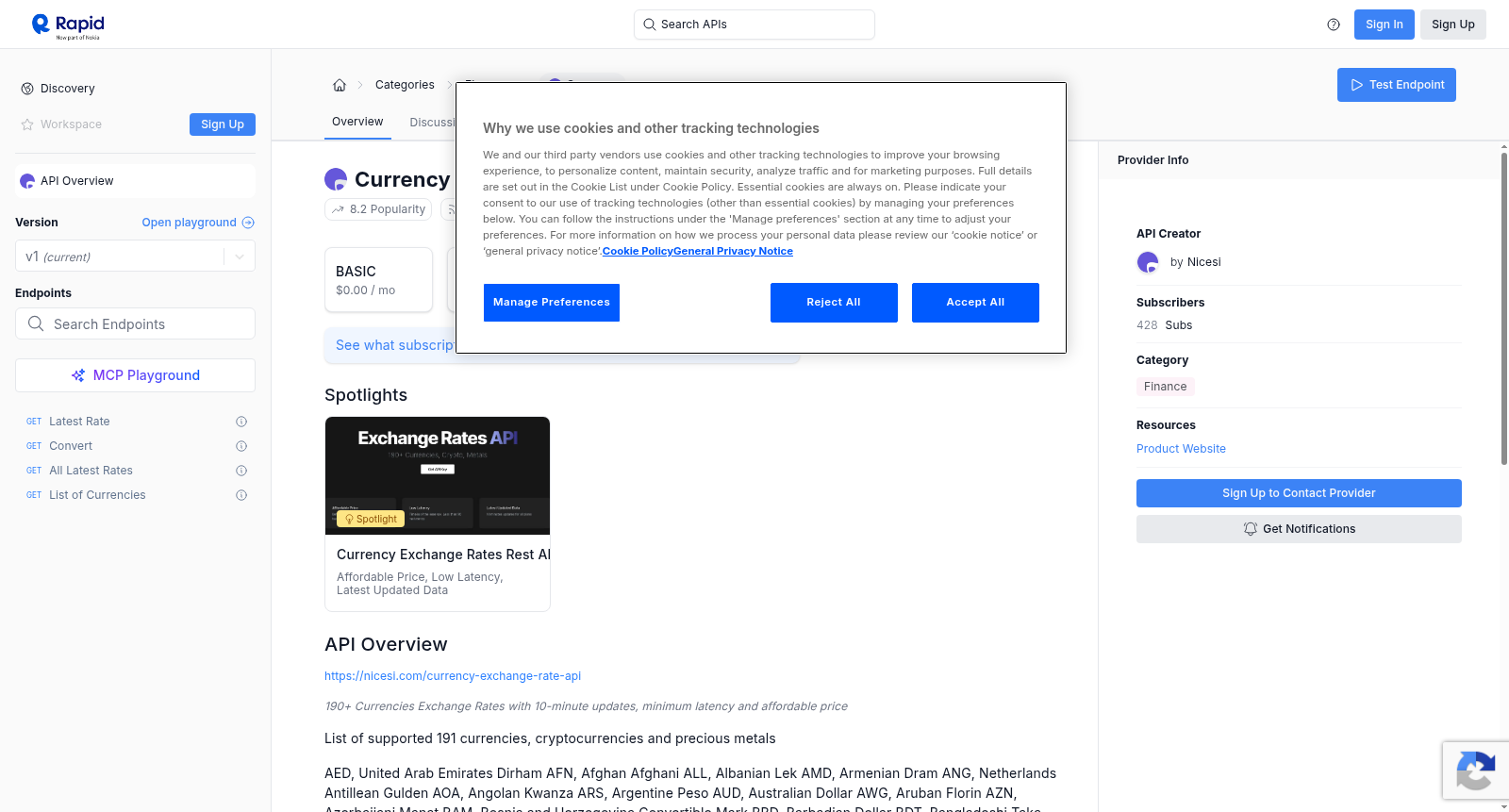Click the Test Endpoint button

coord(1397,85)
